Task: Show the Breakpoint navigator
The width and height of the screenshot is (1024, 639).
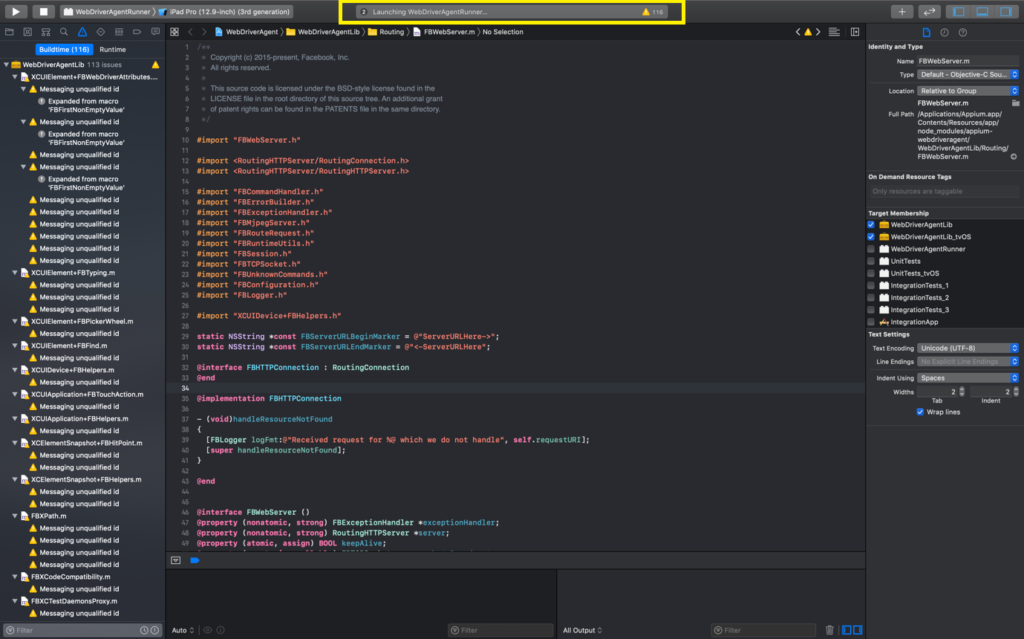Action: point(137,32)
